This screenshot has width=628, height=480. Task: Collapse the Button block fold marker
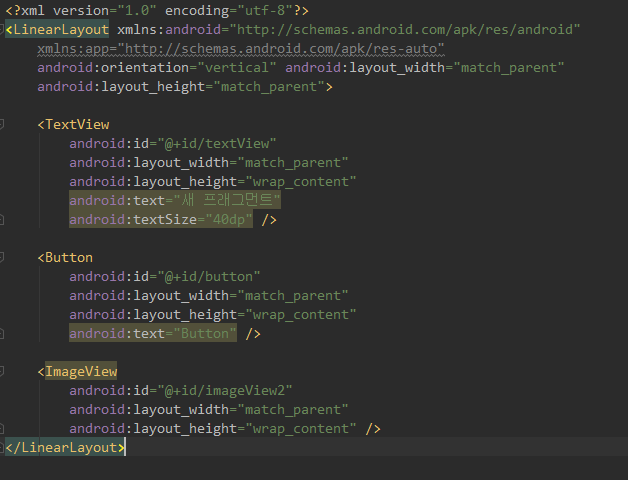point(2,257)
